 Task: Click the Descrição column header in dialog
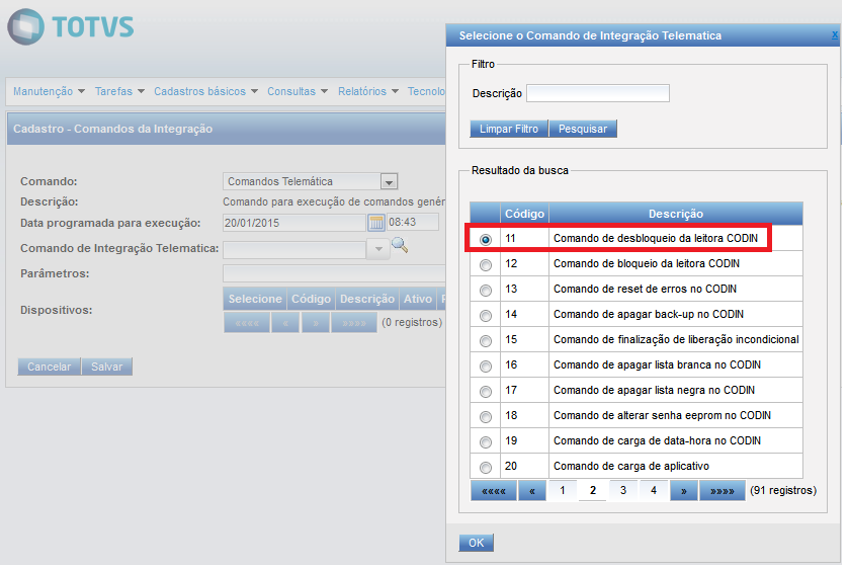click(x=676, y=214)
